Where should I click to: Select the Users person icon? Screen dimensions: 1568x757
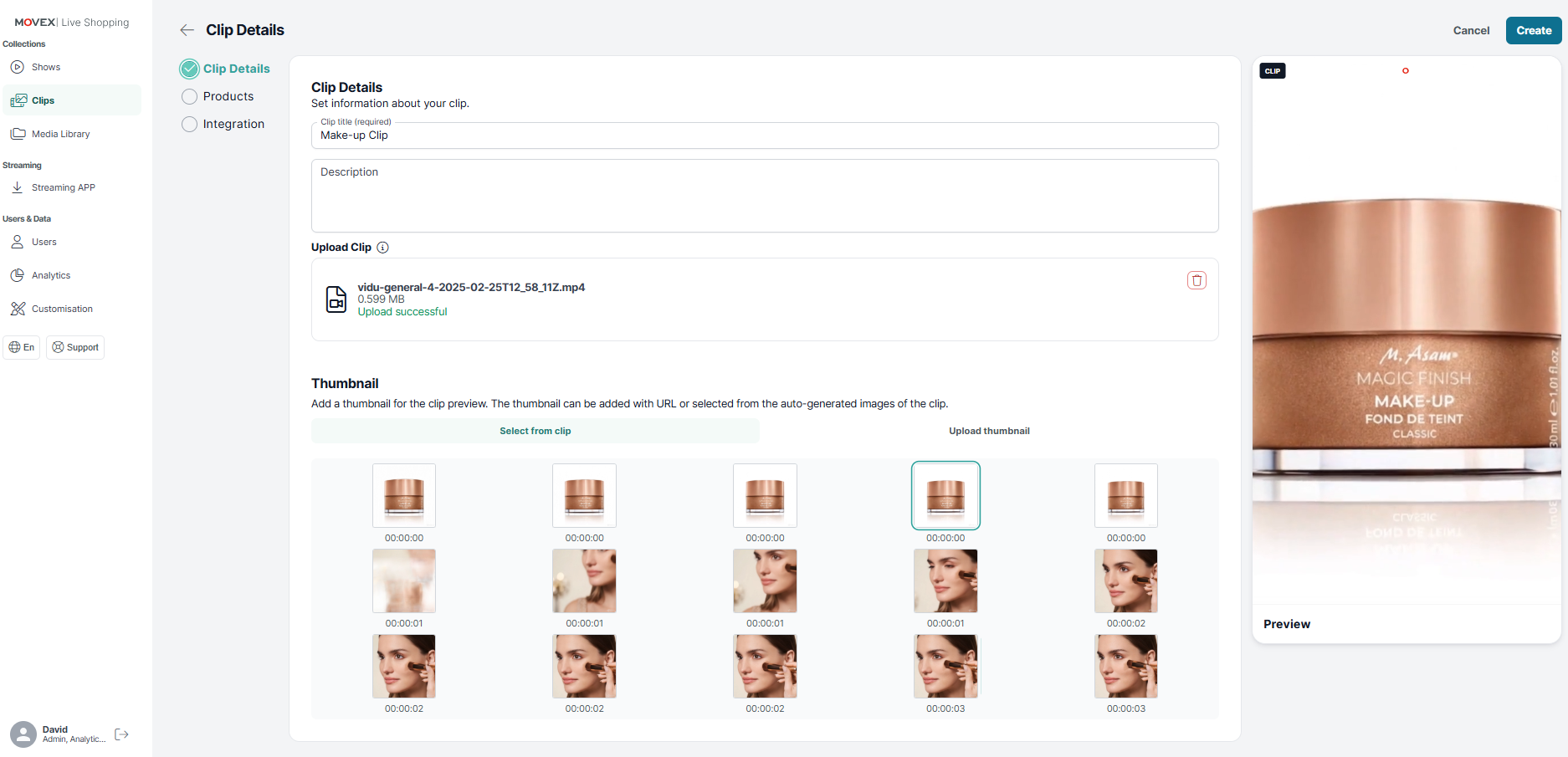coord(17,242)
